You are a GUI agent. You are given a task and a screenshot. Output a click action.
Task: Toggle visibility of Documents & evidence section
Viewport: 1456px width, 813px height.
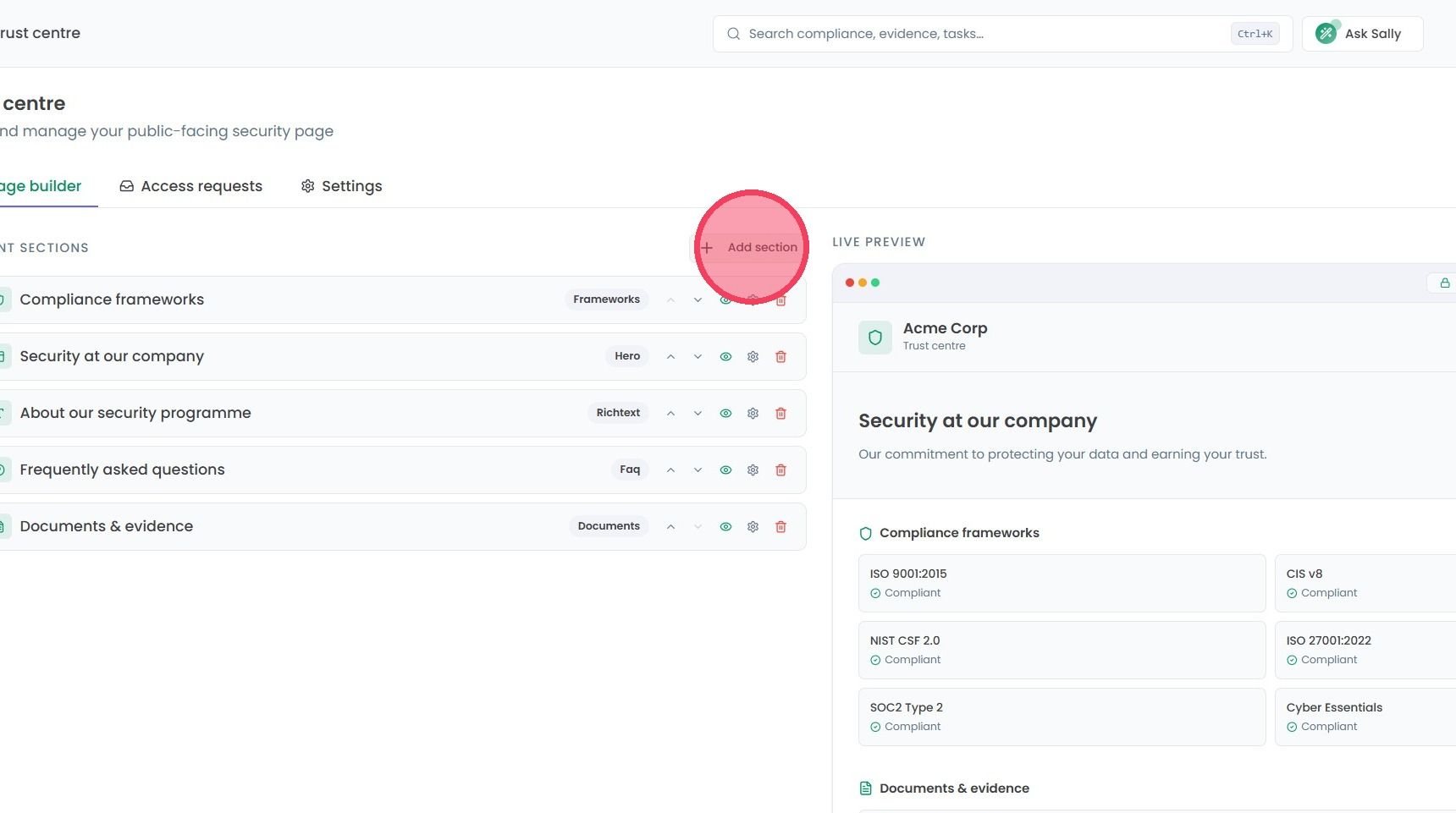pos(725,527)
